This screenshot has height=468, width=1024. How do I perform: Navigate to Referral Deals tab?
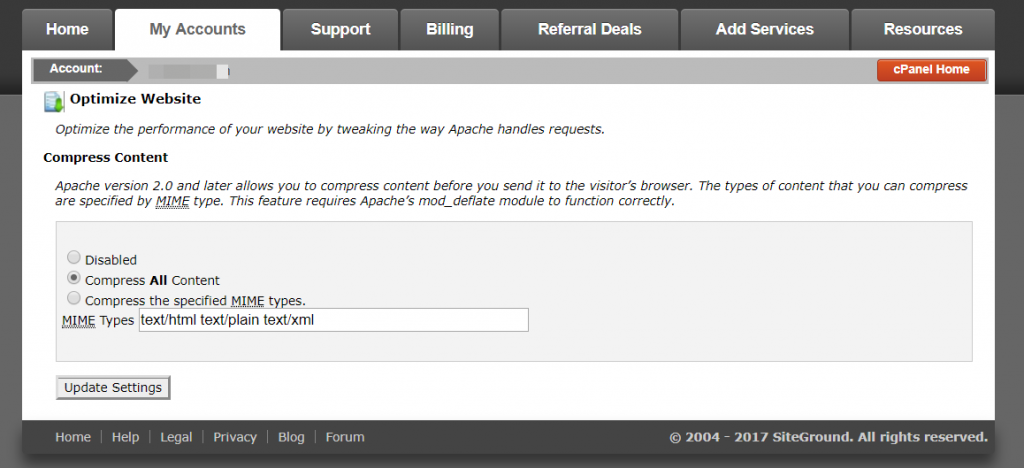[590, 29]
